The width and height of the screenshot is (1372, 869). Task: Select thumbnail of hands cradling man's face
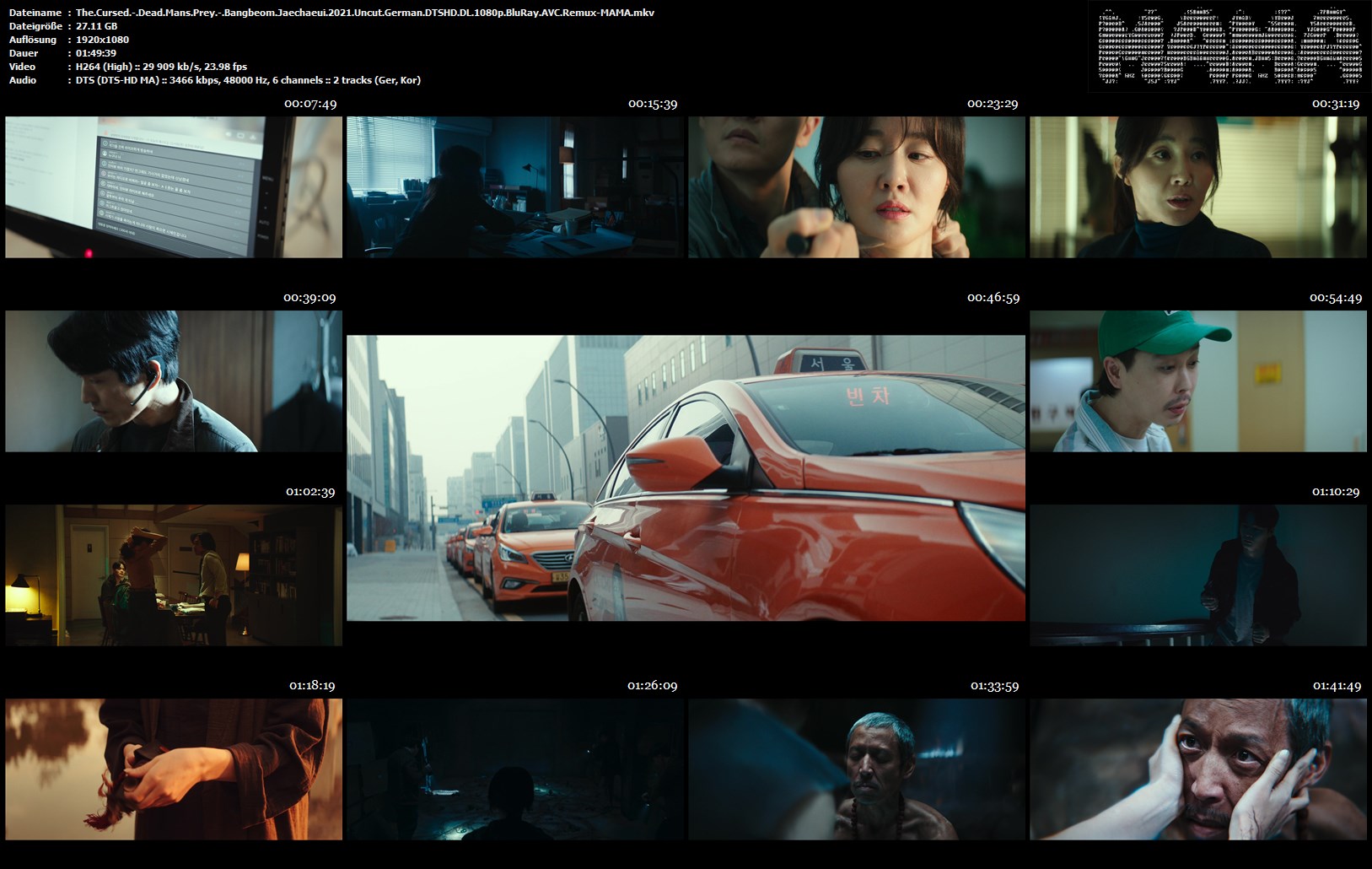[1198, 769]
